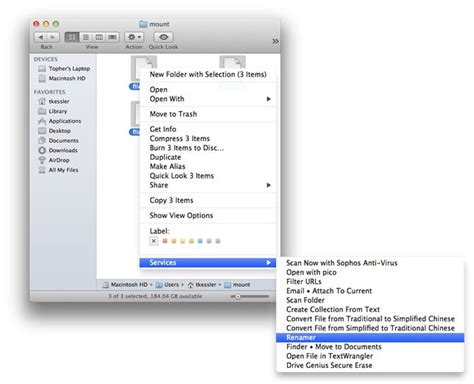The height and width of the screenshot is (384, 474).
Task: Open Library in sidebar favorites
Action: point(53,111)
